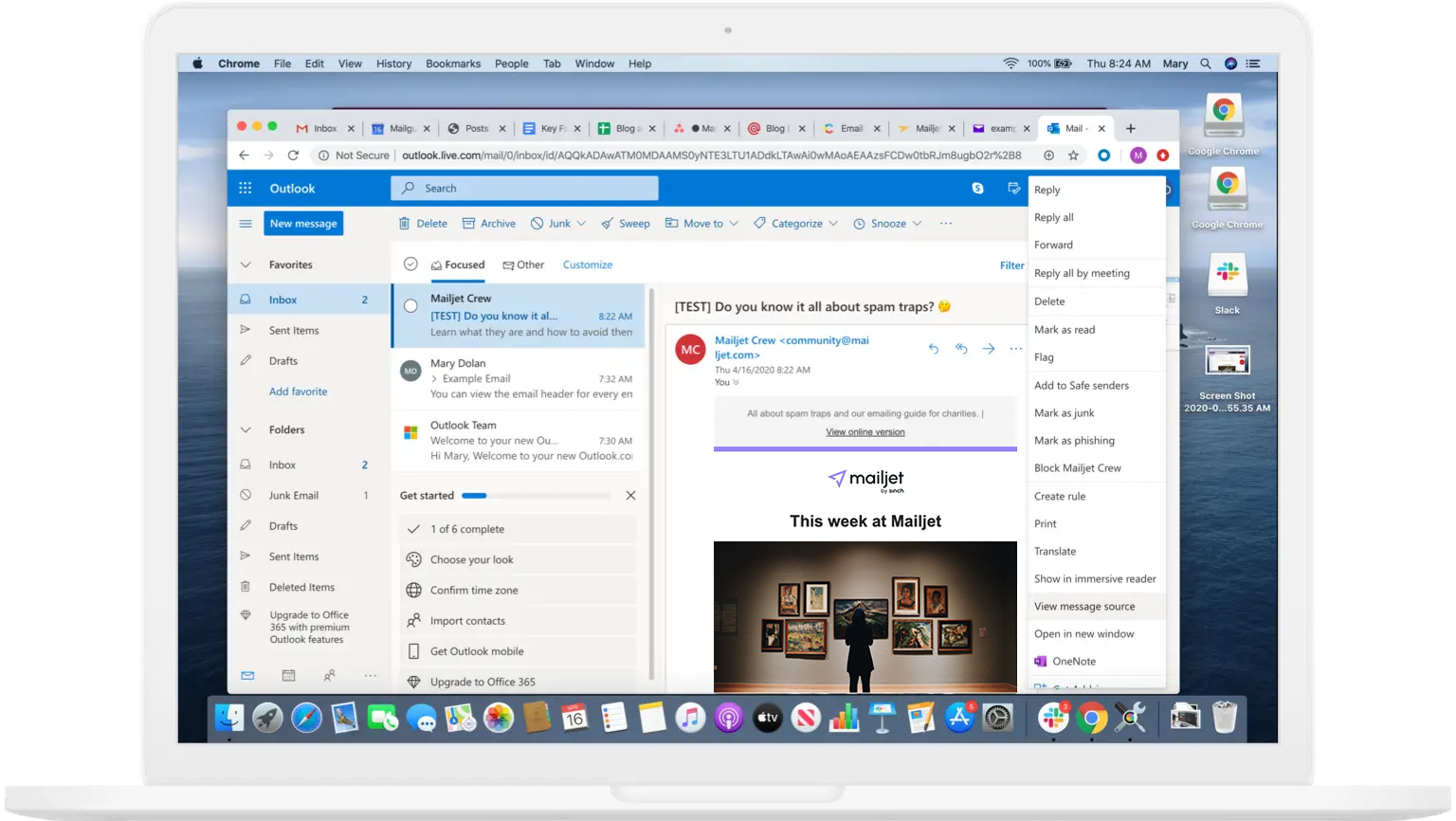This screenshot has height=821, width=1456.
Task: Go back in Chrome browser
Action: 245,155
